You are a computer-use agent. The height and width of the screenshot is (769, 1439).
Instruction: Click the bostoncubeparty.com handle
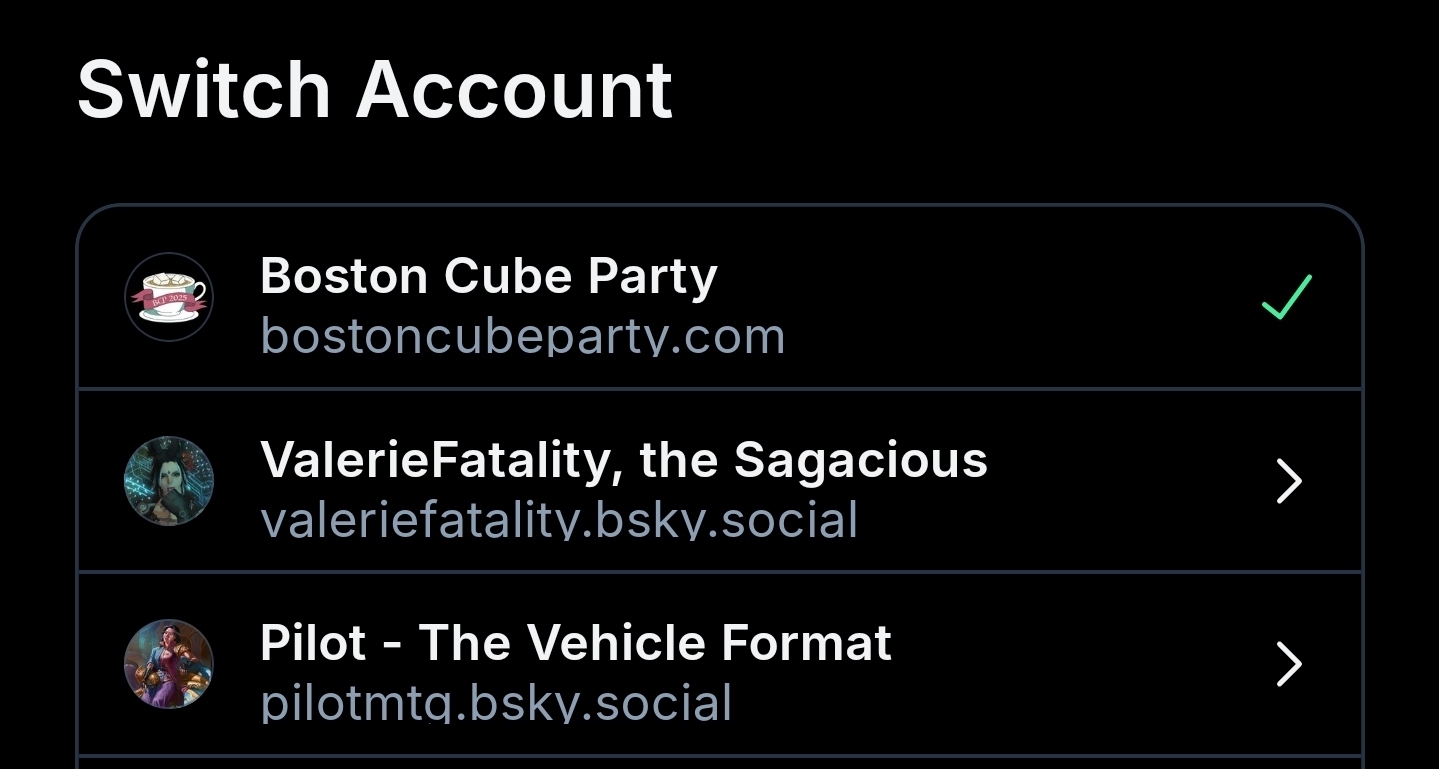[x=522, y=337]
